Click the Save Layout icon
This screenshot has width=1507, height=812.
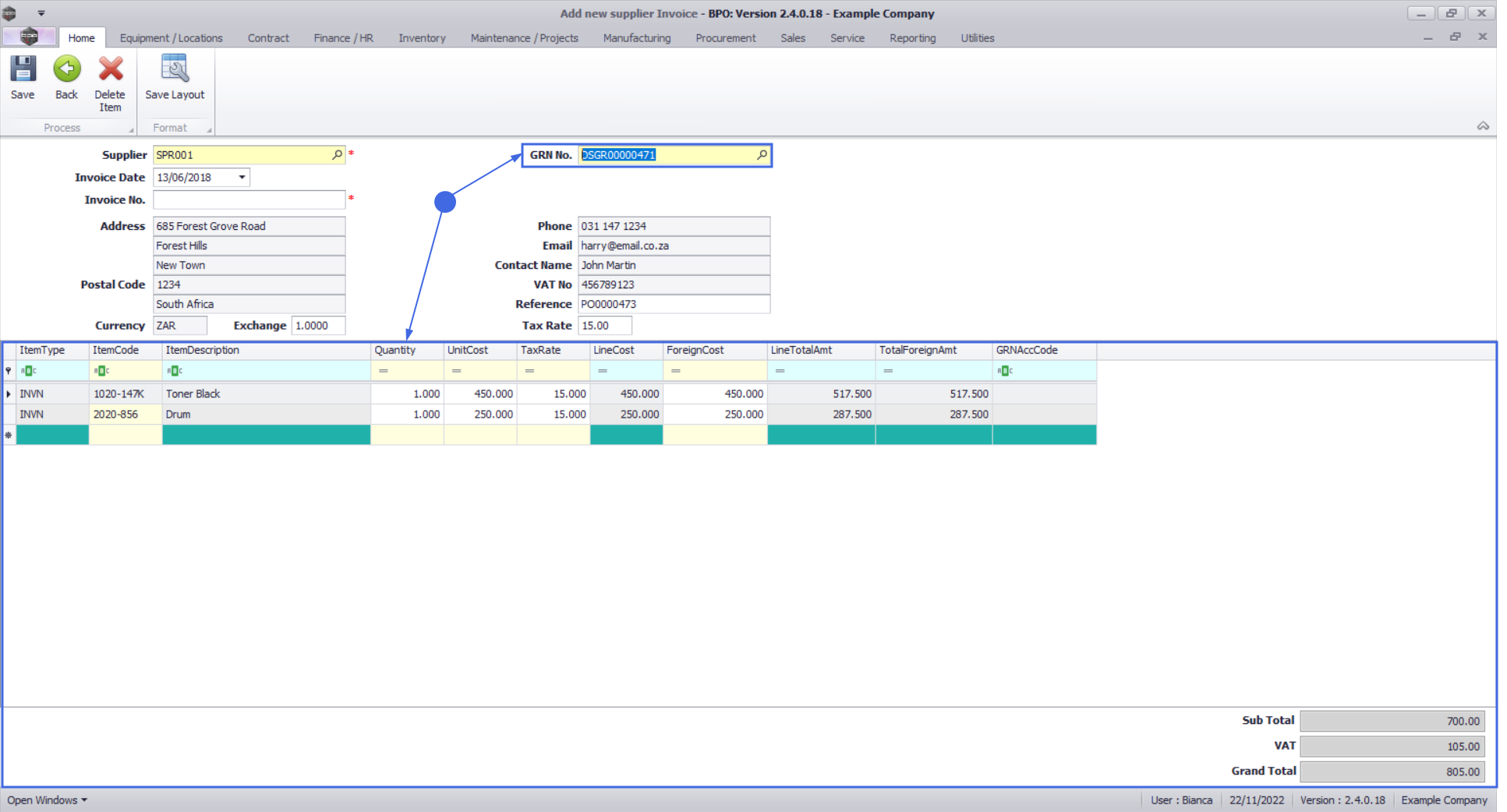click(x=175, y=69)
